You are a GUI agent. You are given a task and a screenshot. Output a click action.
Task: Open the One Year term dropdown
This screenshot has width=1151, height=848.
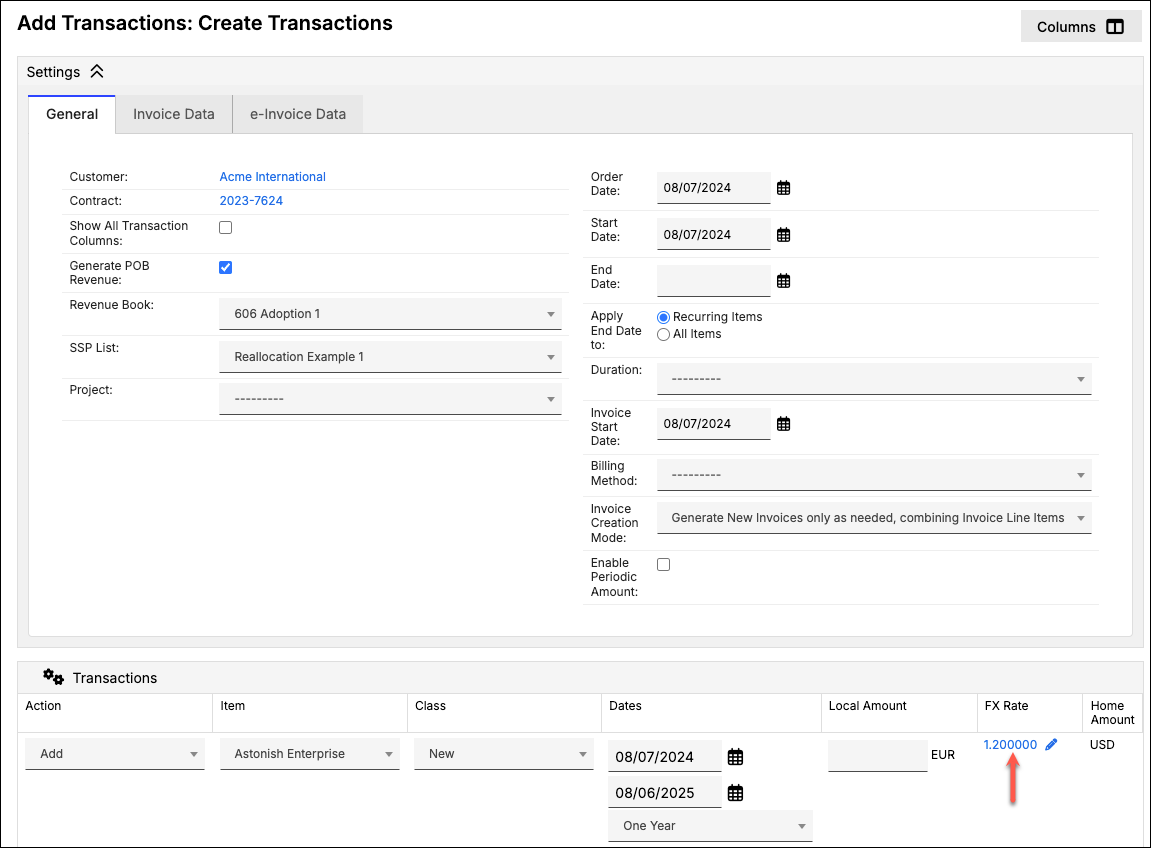pos(711,826)
